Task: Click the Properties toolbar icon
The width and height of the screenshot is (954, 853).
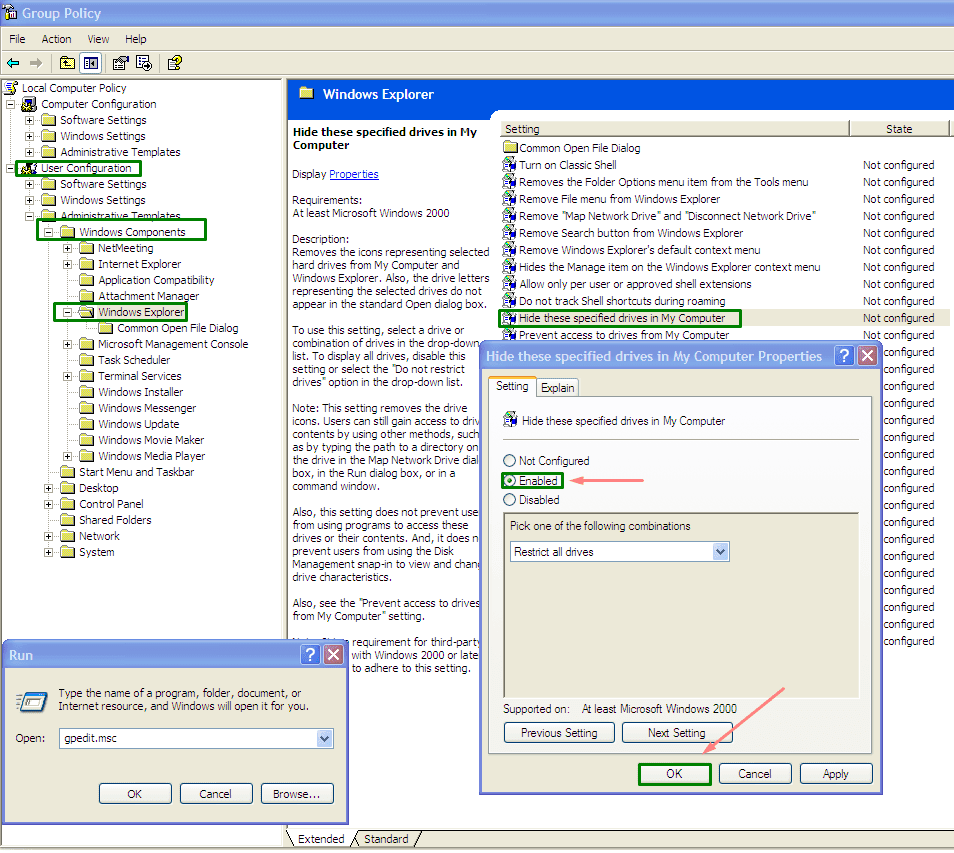Action: pos(120,63)
